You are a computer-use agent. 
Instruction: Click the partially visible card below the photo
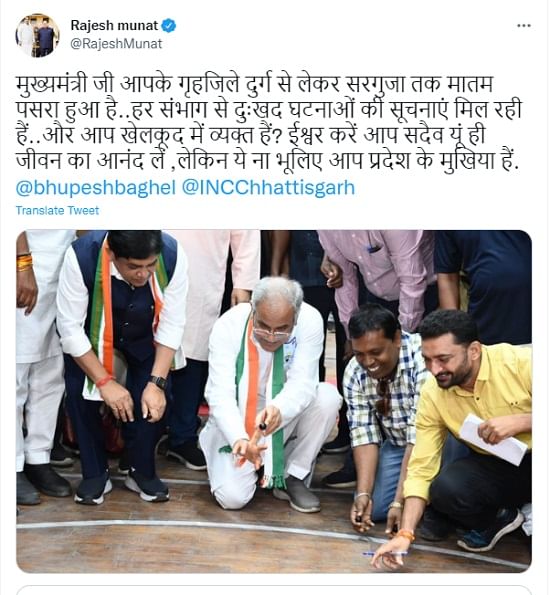tap(274, 590)
